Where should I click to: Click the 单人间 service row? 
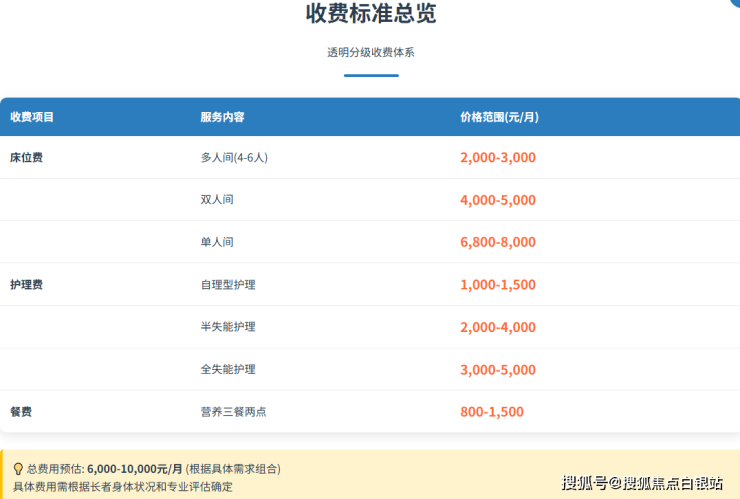click(217, 242)
